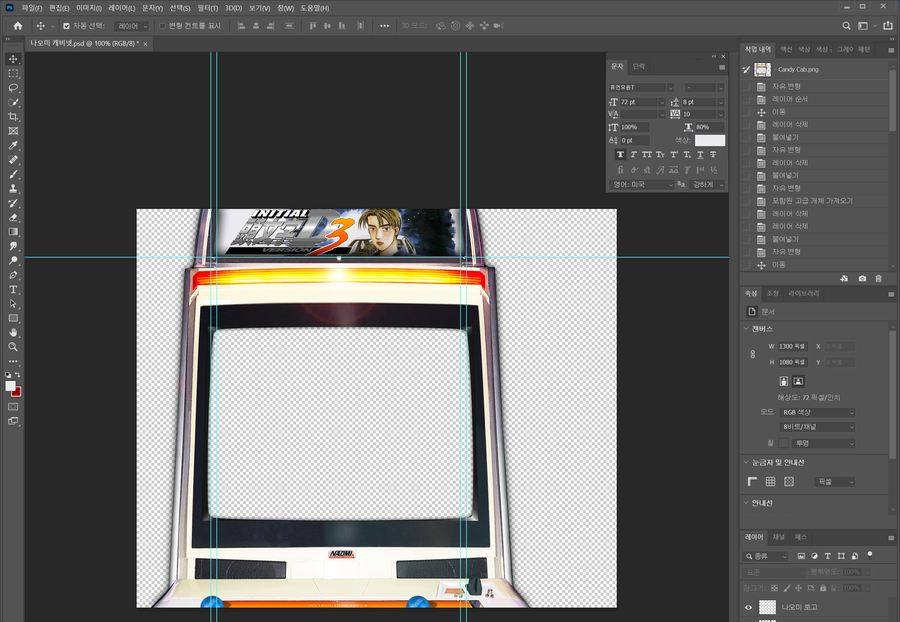The height and width of the screenshot is (622, 900).
Task: Select the Zoom tool
Action: point(13,347)
